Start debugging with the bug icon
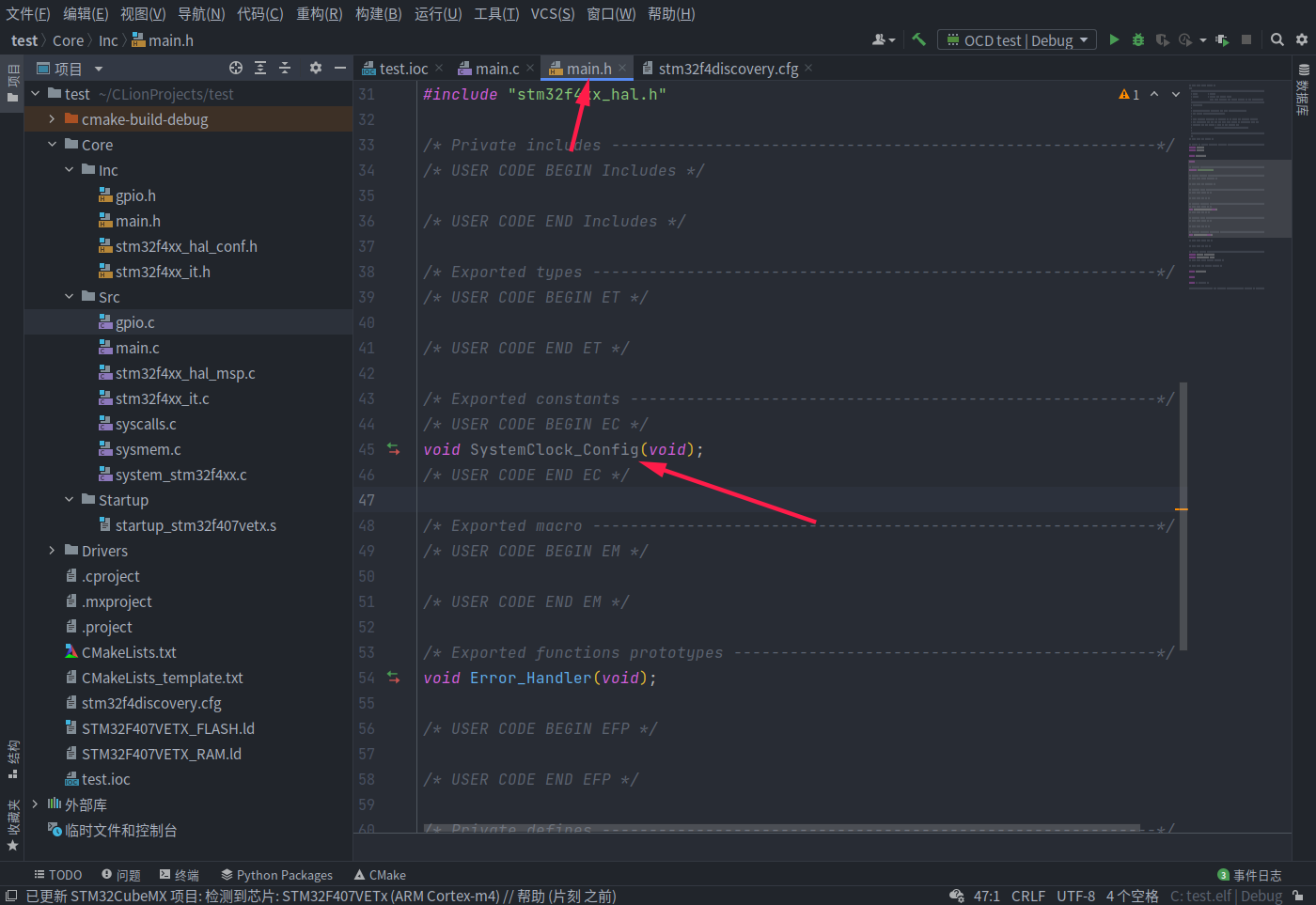The height and width of the screenshot is (905, 1316). [1137, 40]
